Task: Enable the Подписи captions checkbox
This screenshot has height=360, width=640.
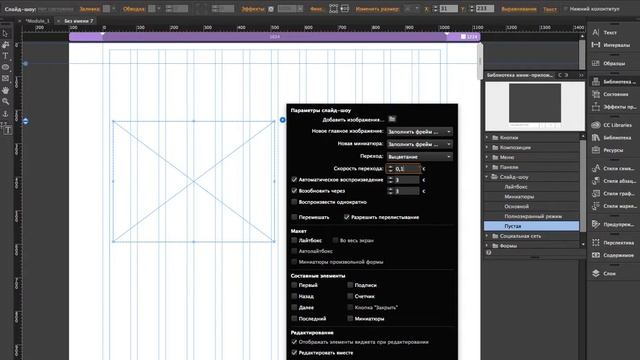Action: (x=350, y=285)
